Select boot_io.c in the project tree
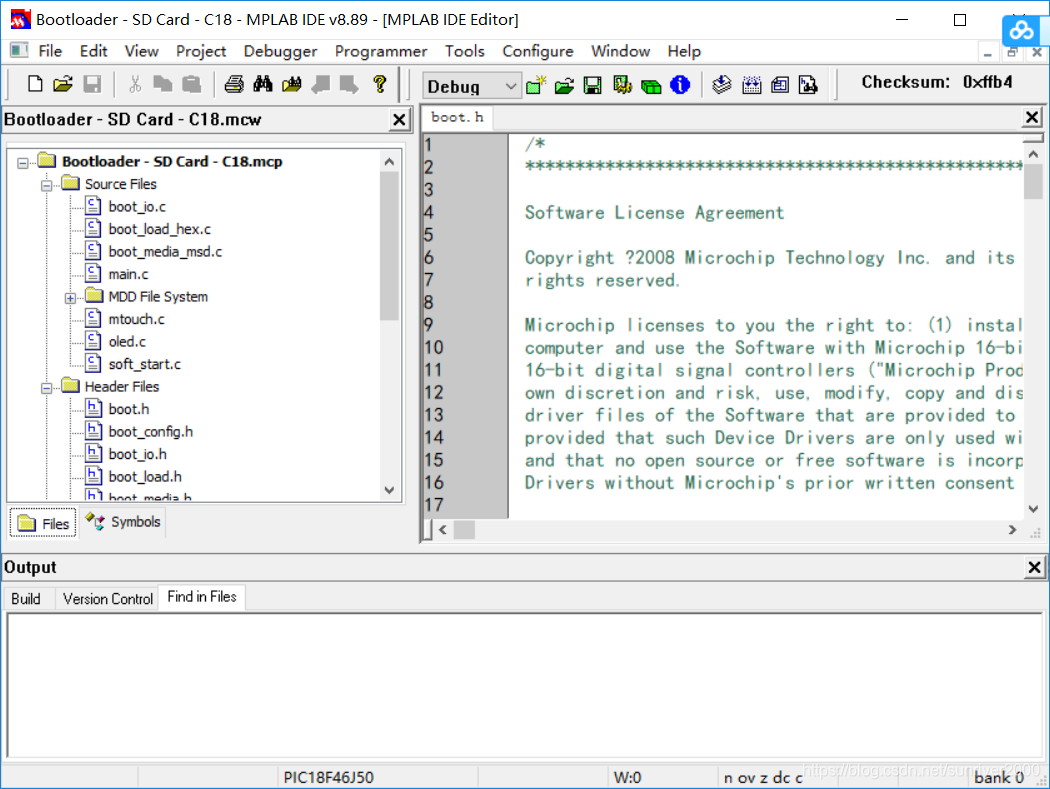The height and width of the screenshot is (789, 1050). pos(137,207)
